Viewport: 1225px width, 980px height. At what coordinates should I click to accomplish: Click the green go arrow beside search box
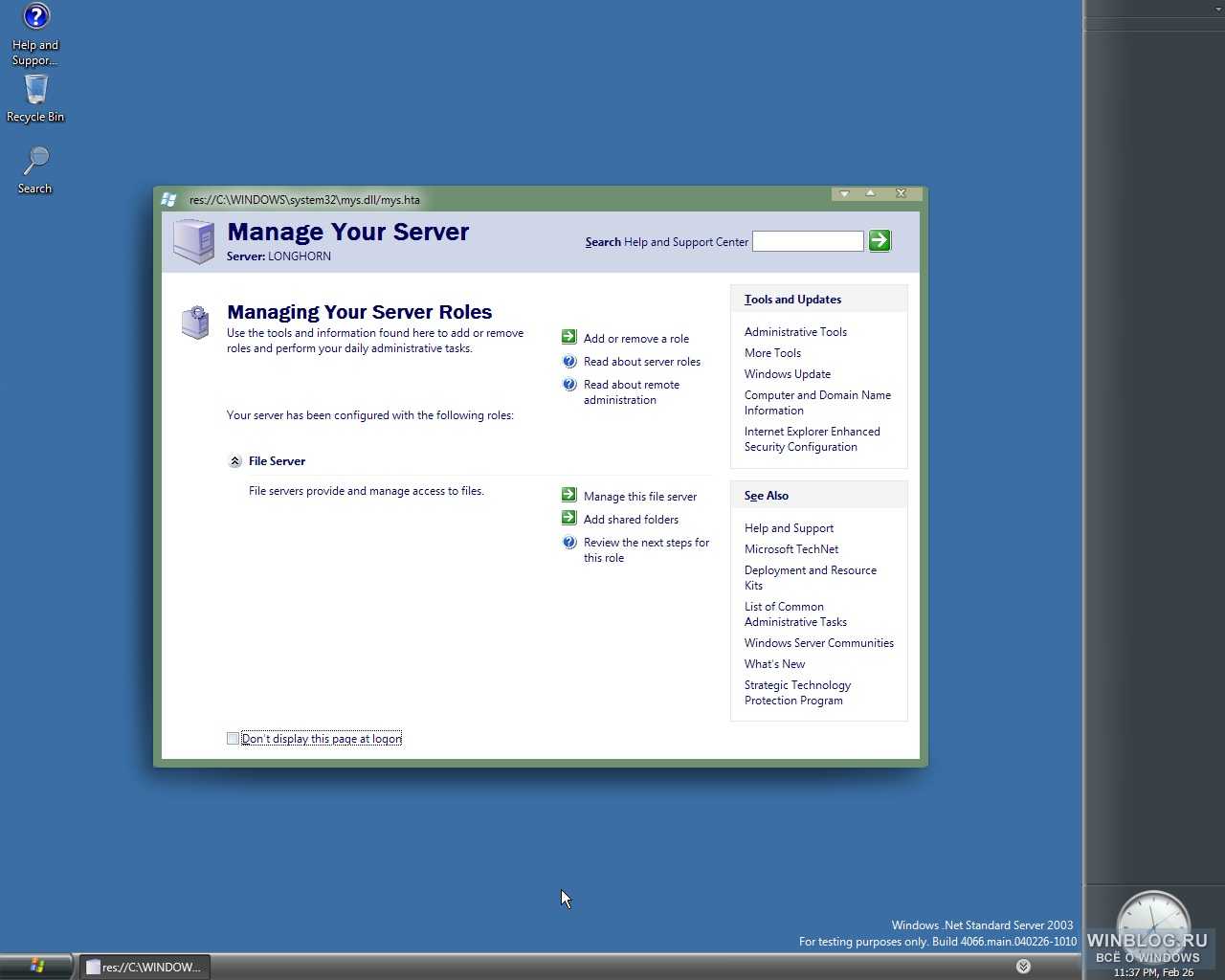click(x=880, y=241)
